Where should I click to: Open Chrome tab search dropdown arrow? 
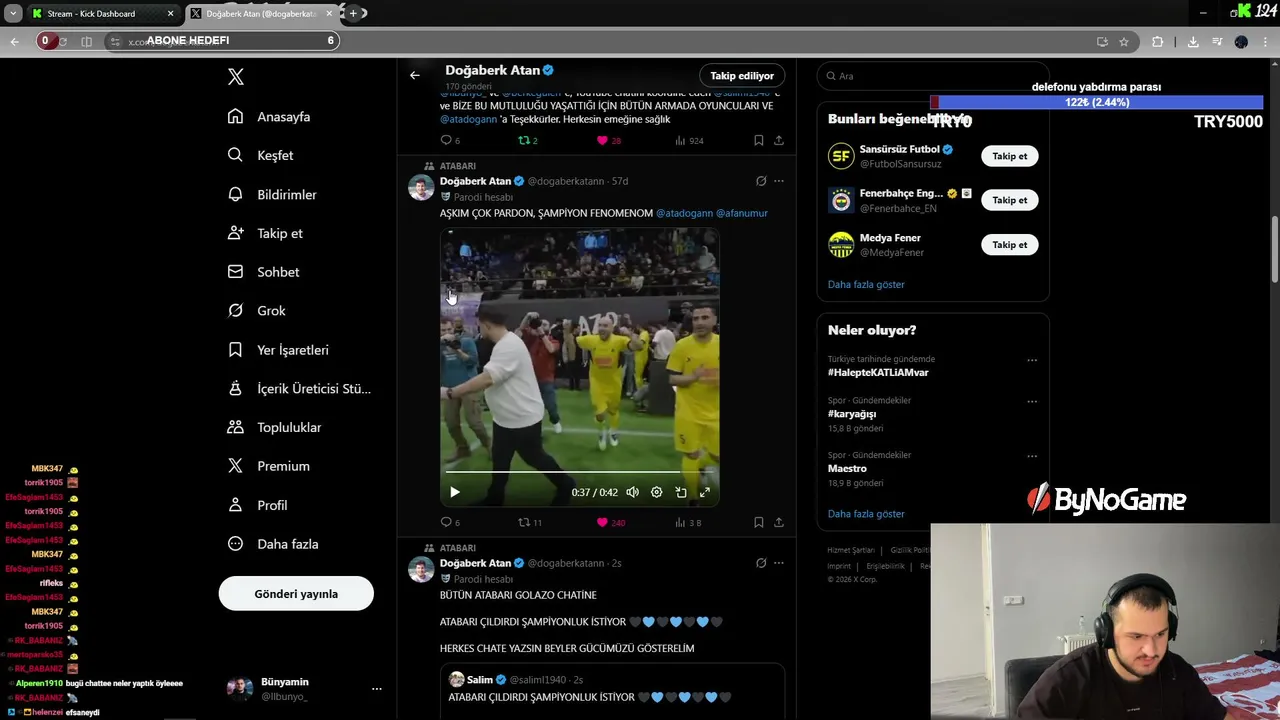click(x=13, y=13)
